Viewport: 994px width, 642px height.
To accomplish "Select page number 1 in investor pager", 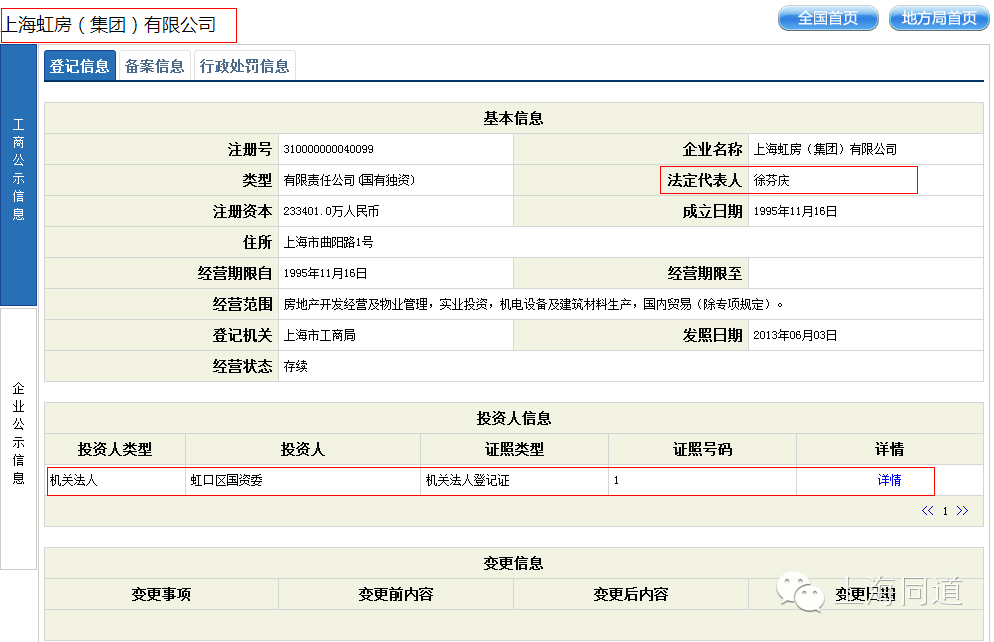I will 945,511.
